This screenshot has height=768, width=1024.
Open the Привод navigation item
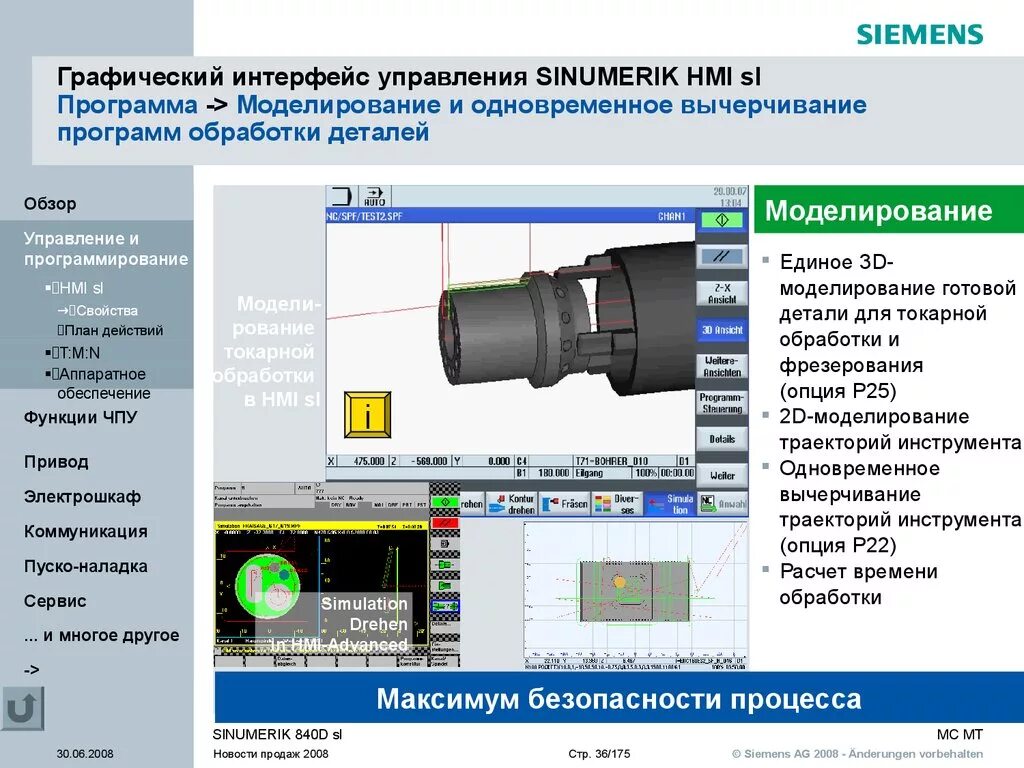pyautogui.click(x=56, y=462)
